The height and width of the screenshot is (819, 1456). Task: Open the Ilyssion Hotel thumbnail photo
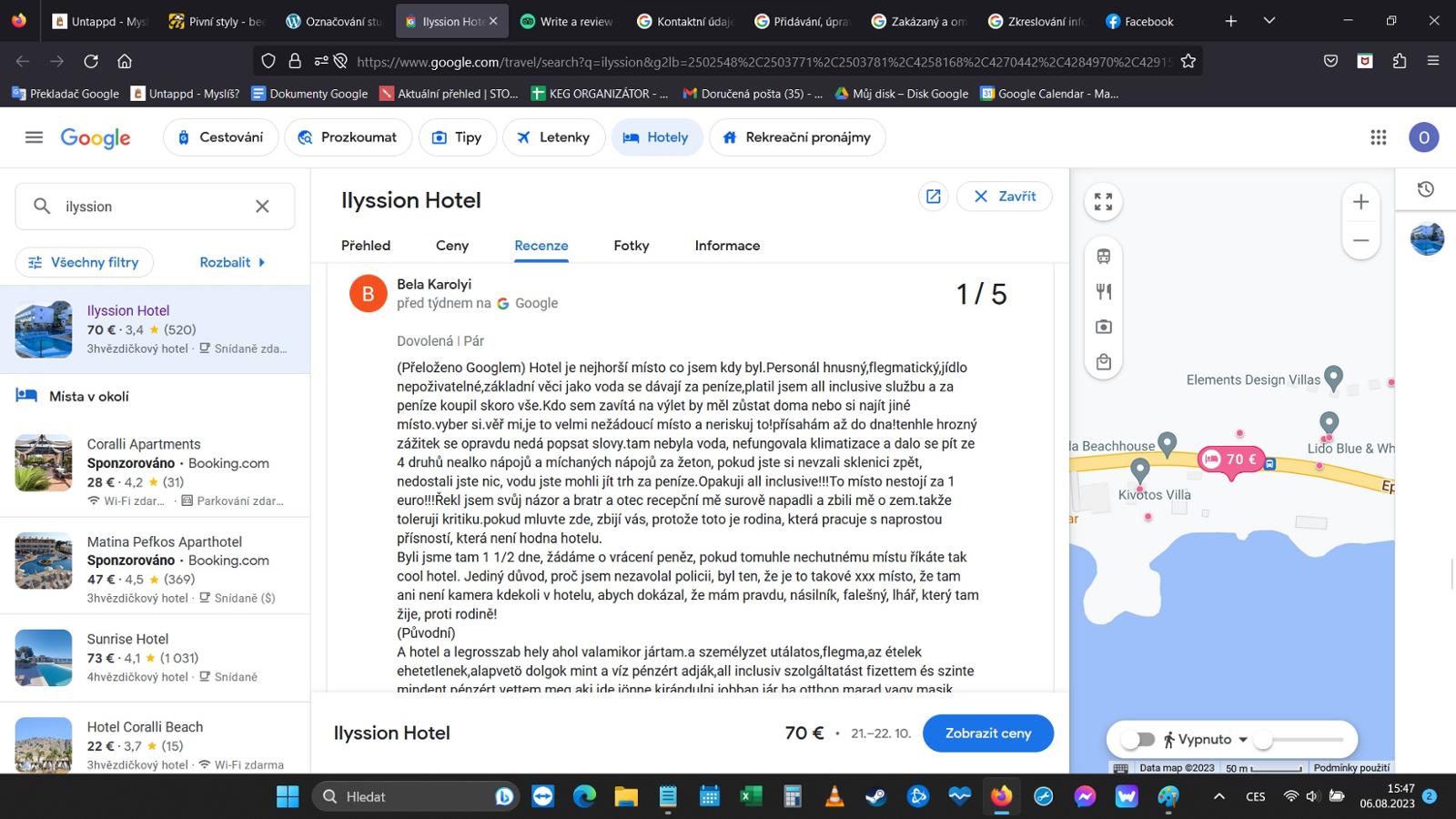click(44, 329)
